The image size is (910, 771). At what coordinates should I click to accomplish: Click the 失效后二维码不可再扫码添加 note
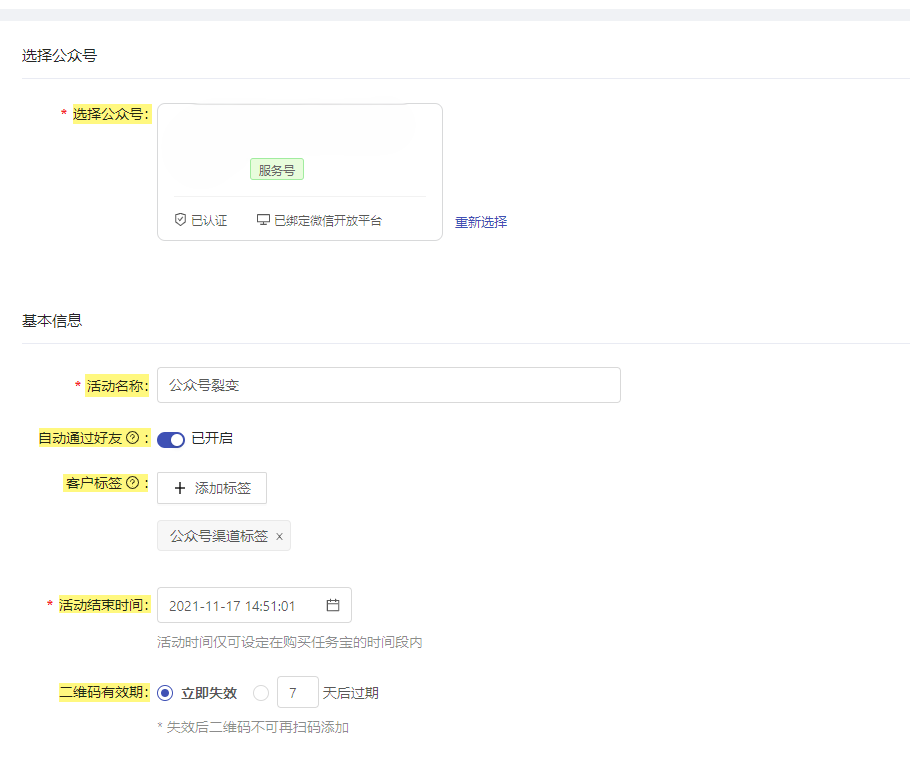(x=253, y=727)
